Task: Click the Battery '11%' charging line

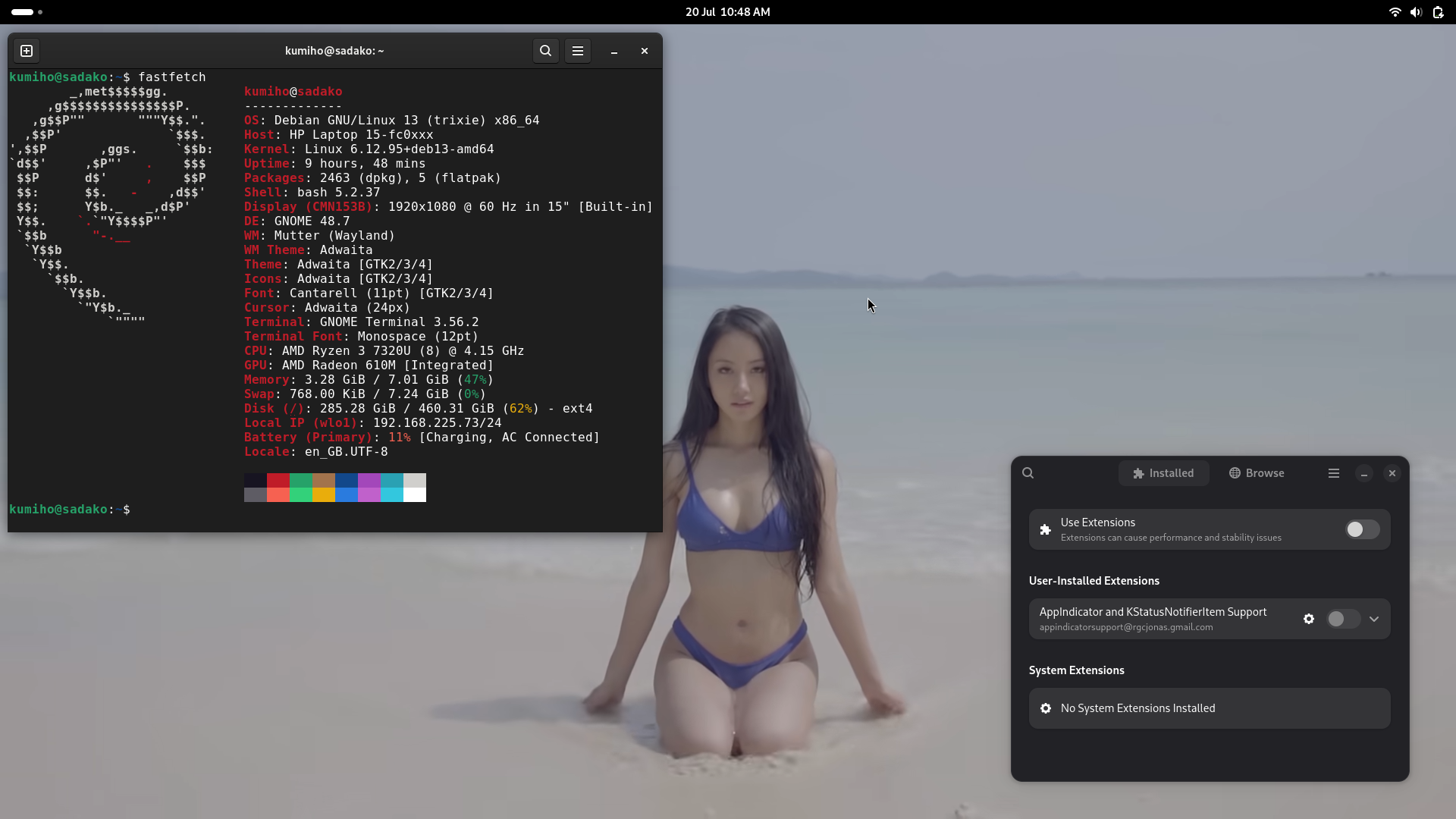Action: pos(422,438)
